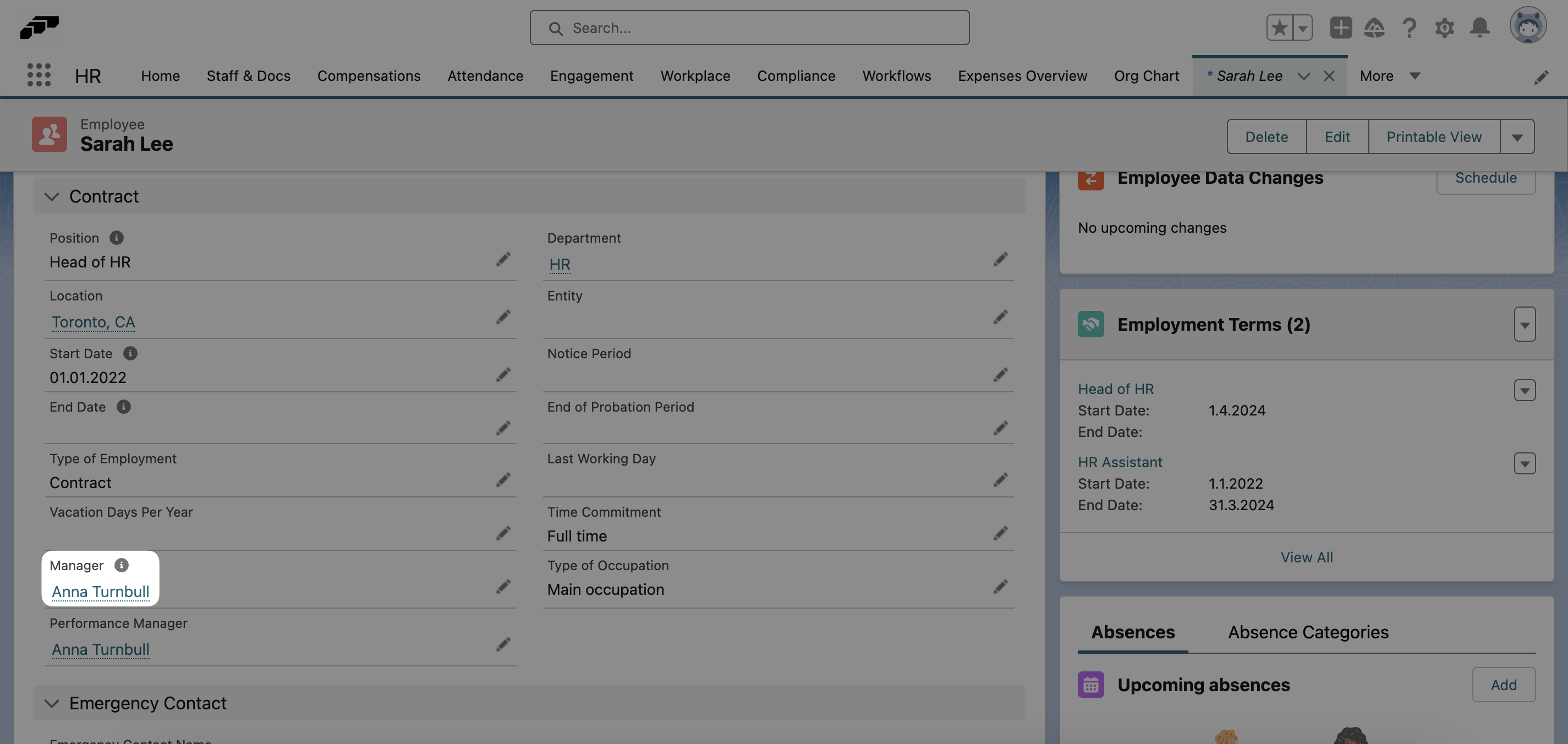Click the favorites star icon

(1280, 28)
